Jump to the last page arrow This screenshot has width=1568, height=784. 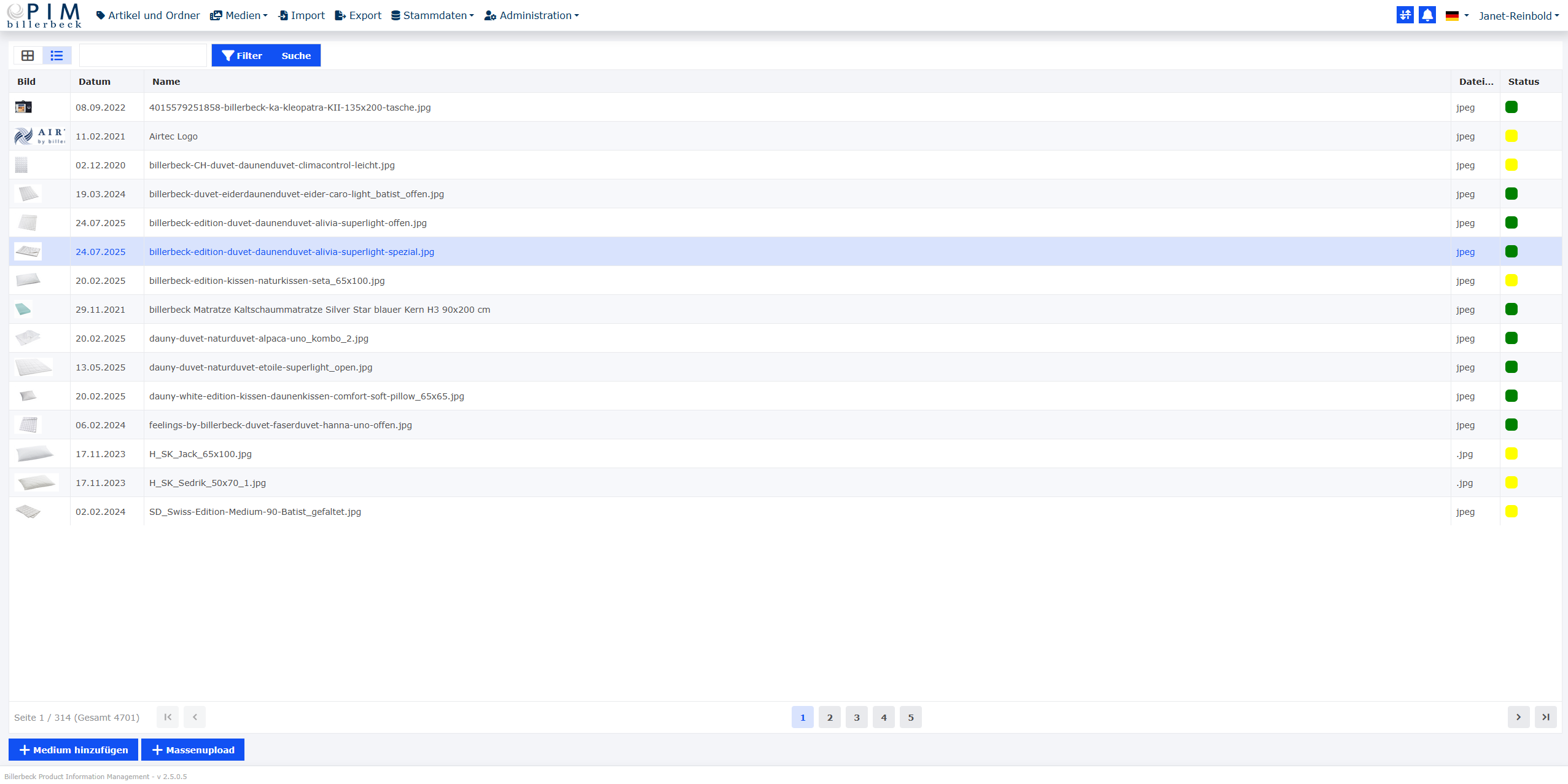tap(1545, 717)
